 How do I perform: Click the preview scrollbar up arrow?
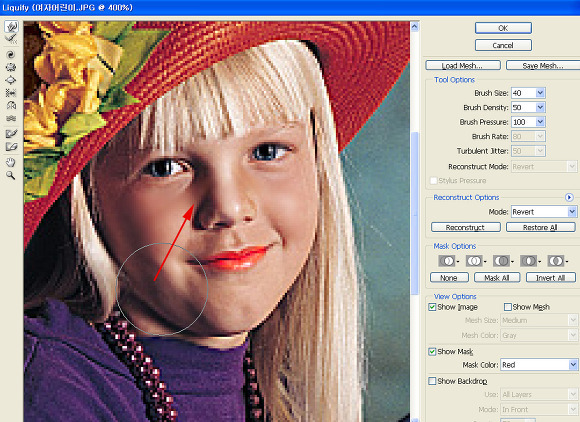[x=415, y=27]
